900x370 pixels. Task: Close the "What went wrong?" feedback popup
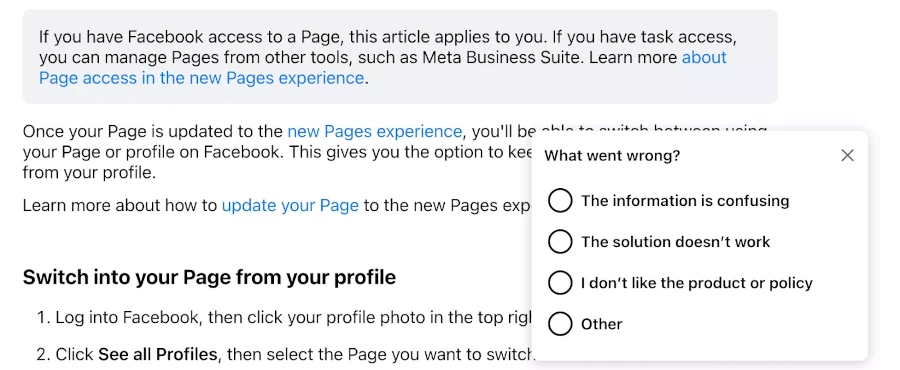coord(847,155)
